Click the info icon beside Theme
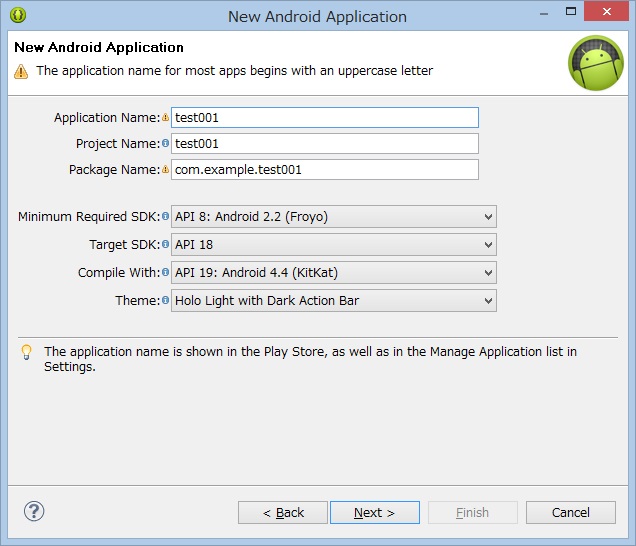 (165, 300)
